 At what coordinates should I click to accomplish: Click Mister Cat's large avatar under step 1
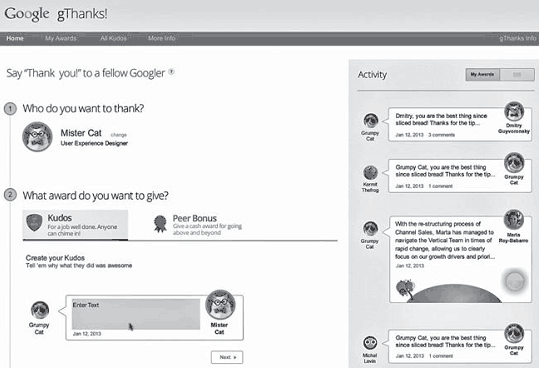pos(37,136)
